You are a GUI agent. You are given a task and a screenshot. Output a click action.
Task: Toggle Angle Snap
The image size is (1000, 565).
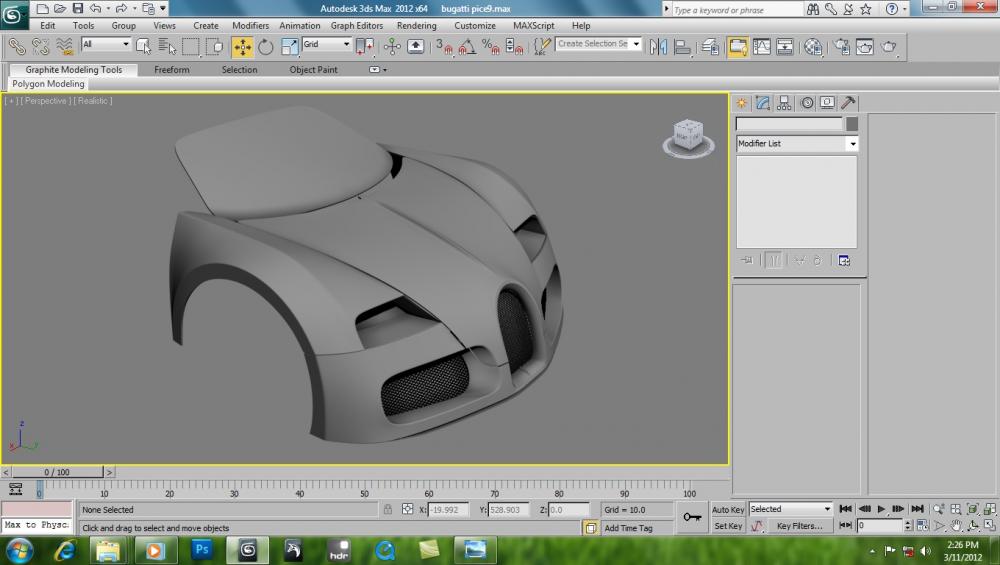click(x=467, y=47)
